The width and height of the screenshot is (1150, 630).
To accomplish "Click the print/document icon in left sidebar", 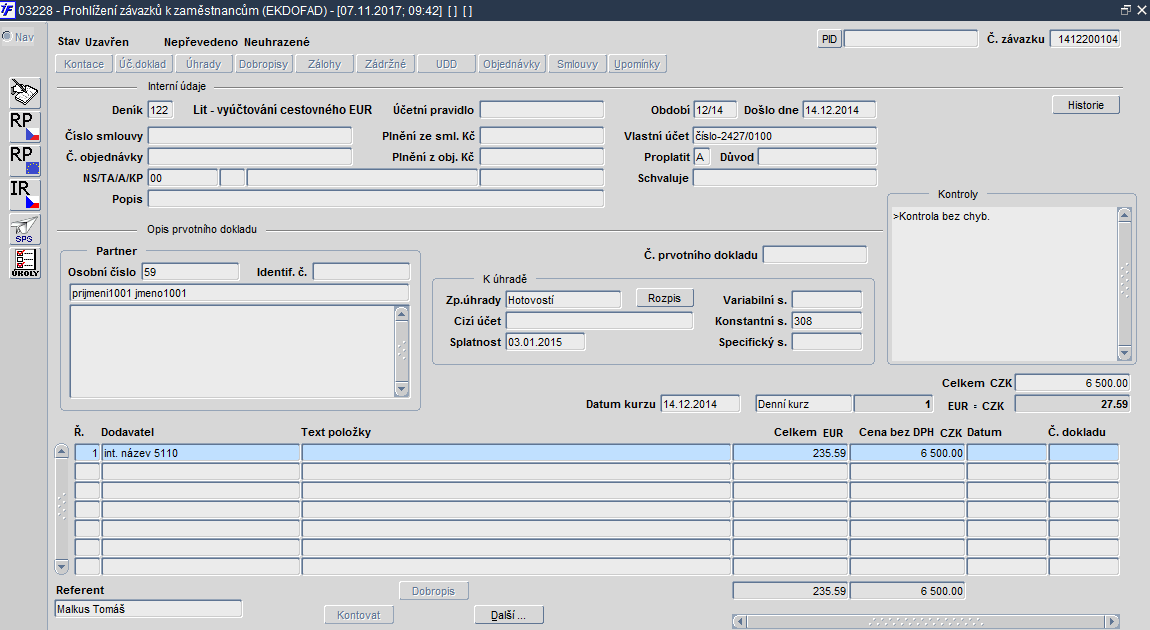I will [x=25, y=93].
